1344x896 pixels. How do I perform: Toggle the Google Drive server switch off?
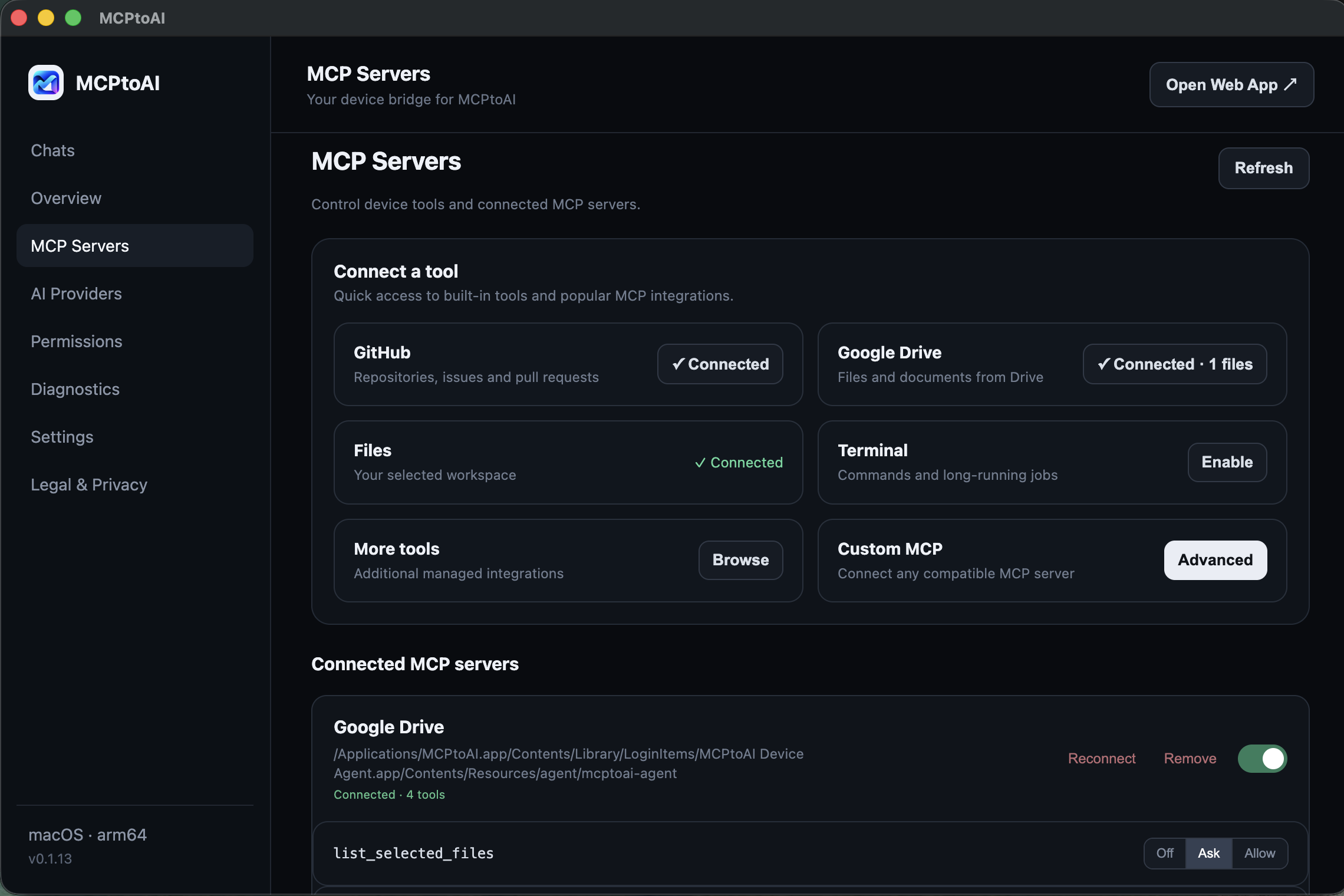pos(1262,759)
